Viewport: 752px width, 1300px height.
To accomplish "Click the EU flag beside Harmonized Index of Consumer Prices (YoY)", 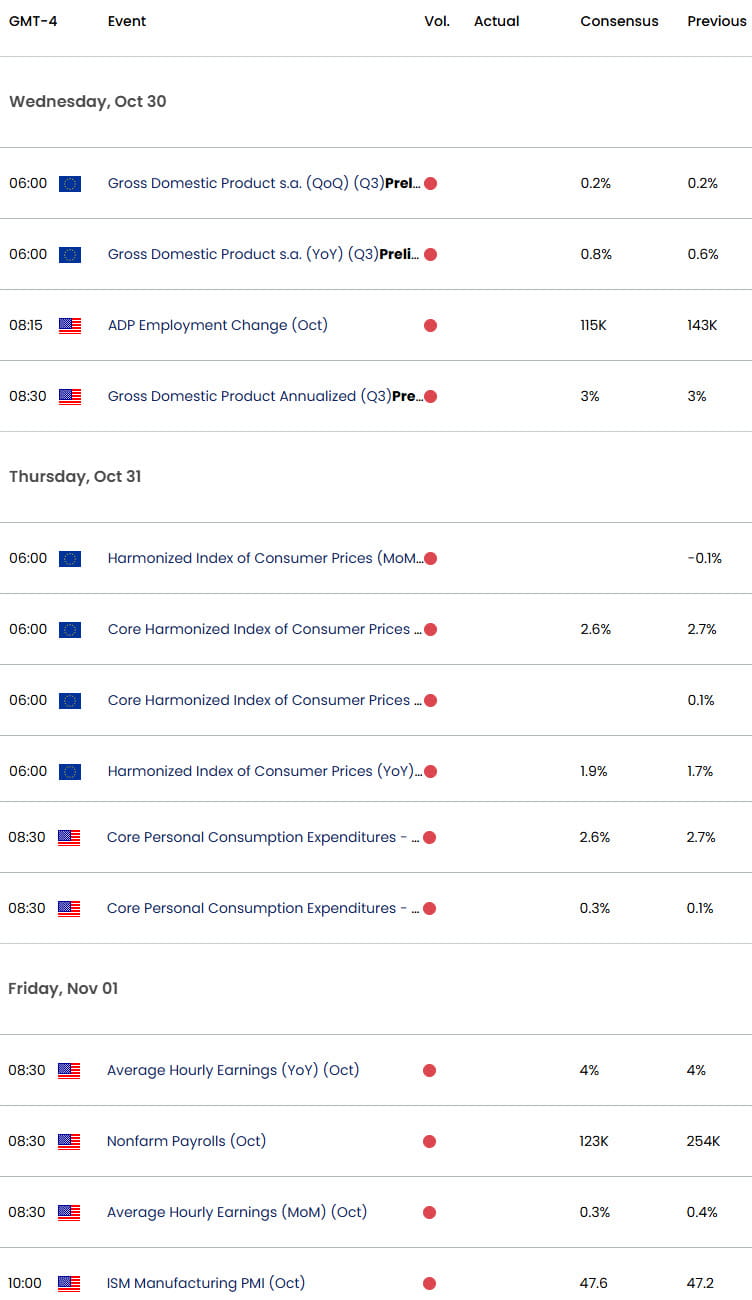I will pyautogui.click(x=69, y=771).
